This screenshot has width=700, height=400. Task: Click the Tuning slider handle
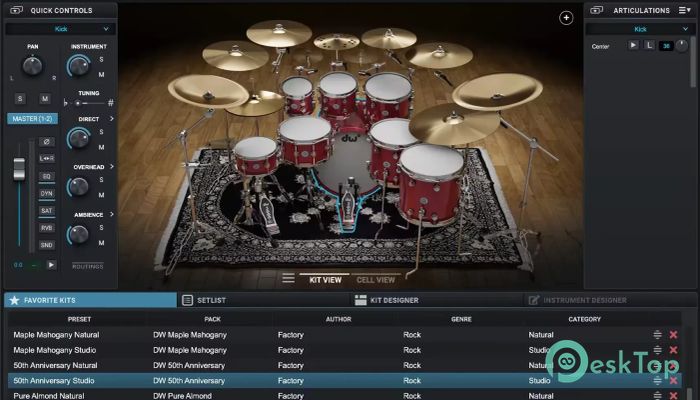[x=78, y=103]
